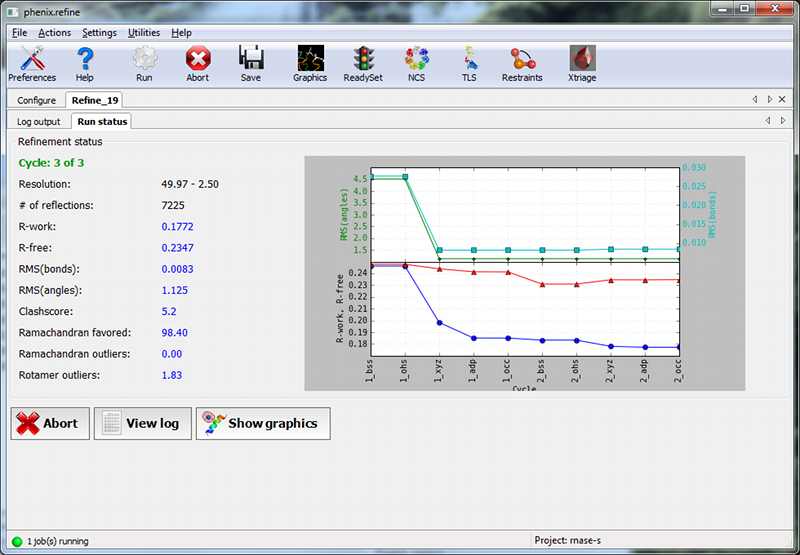Click the large Abort button

coord(50,423)
